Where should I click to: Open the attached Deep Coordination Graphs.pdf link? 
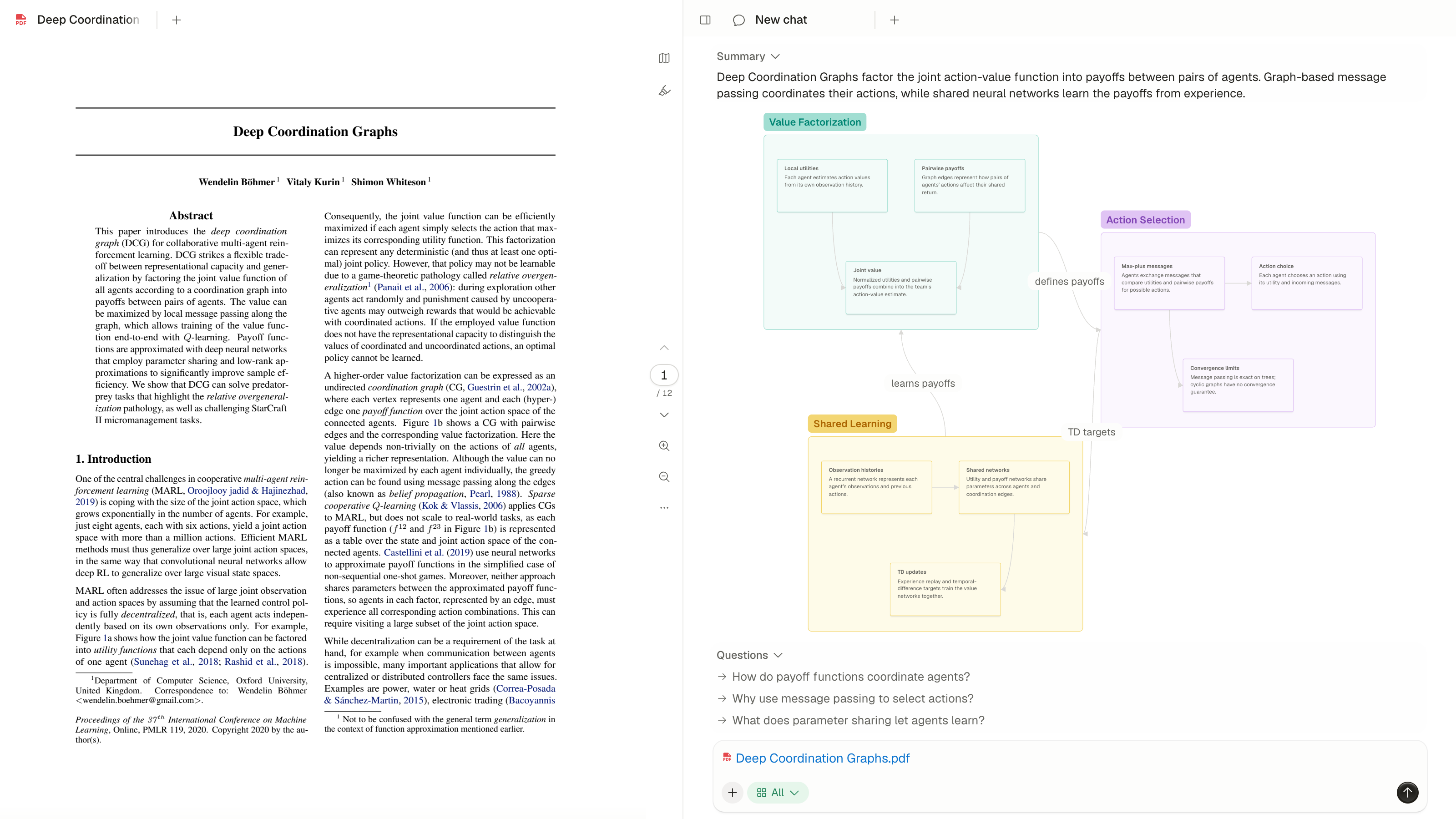pyautogui.click(x=822, y=758)
